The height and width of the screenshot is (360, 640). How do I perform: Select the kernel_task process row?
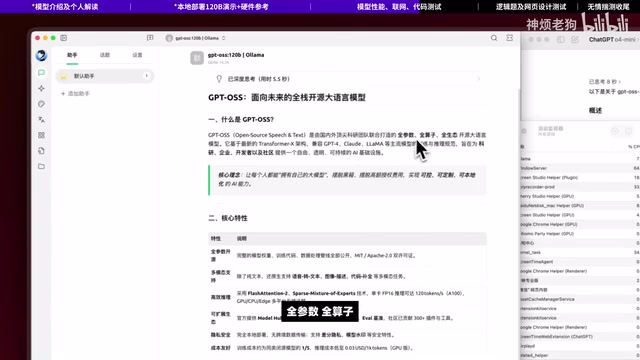[580, 253]
